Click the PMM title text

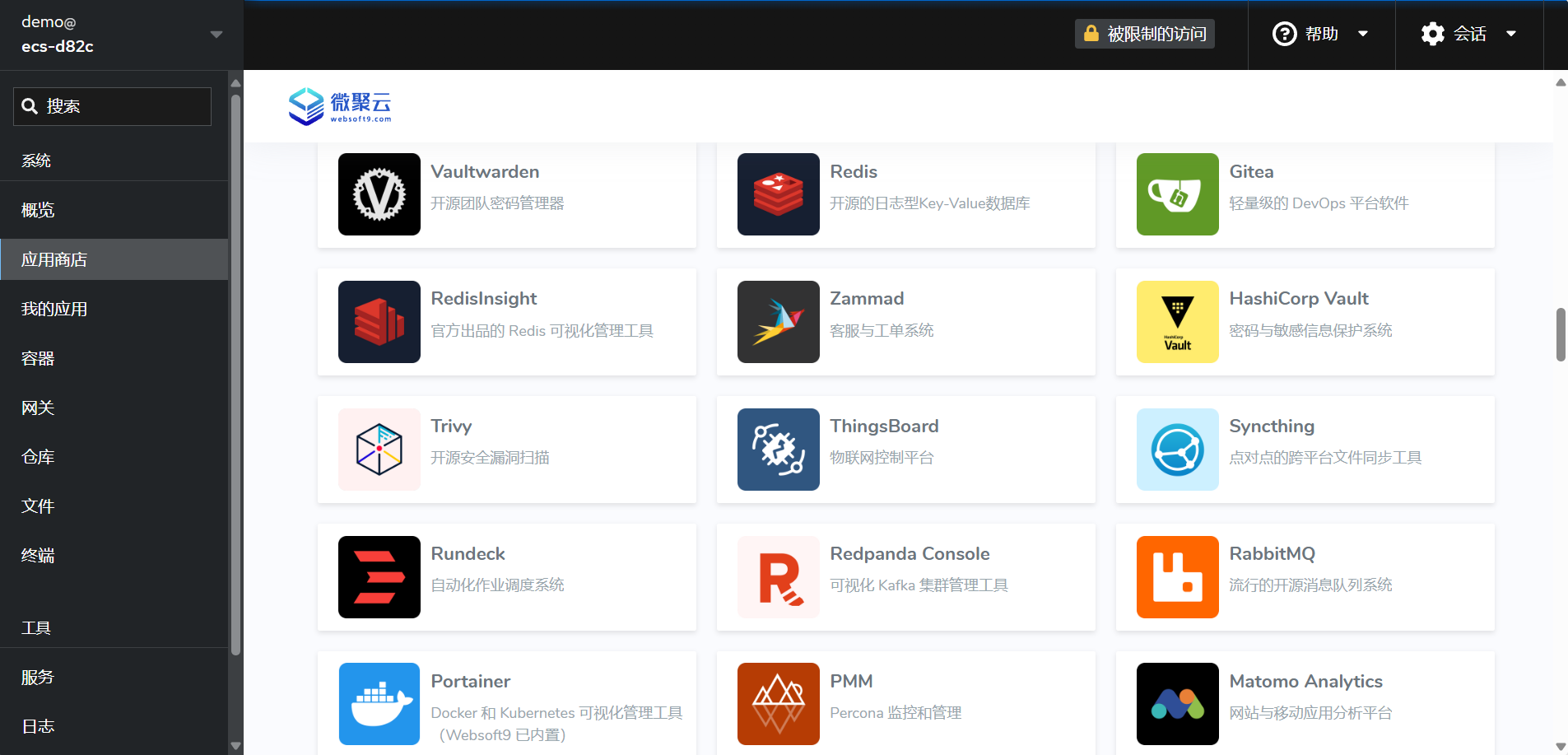pos(851,682)
